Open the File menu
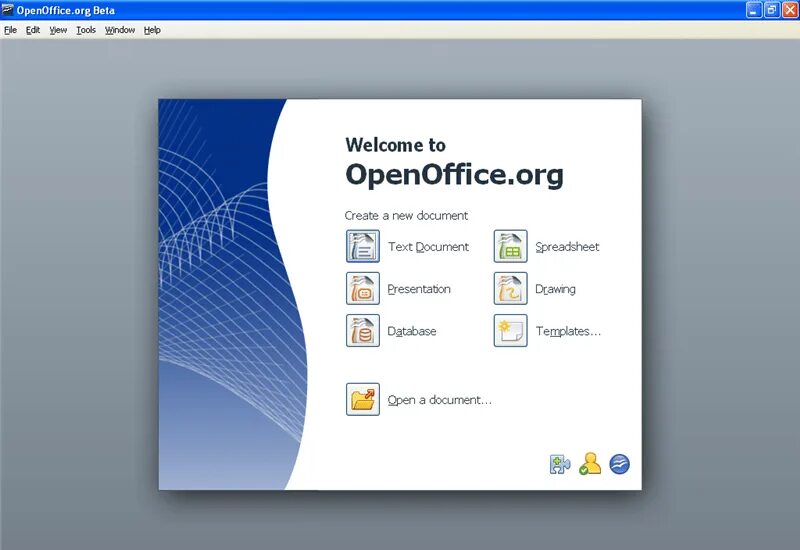Image resolution: width=800 pixels, height=550 pixels. point(10,30)
